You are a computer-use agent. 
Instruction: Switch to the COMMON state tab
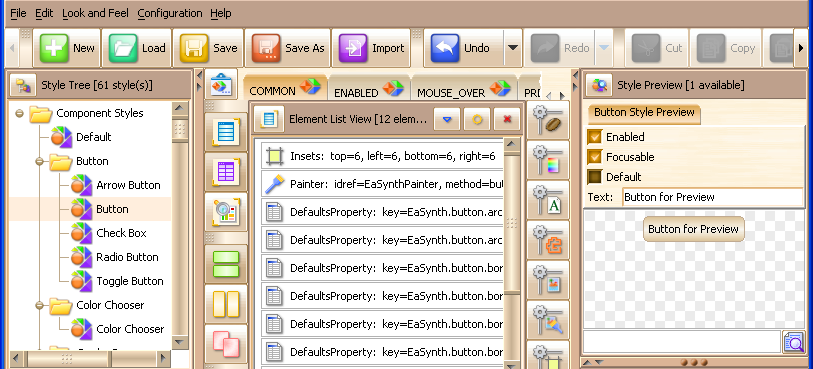[285, 88]
